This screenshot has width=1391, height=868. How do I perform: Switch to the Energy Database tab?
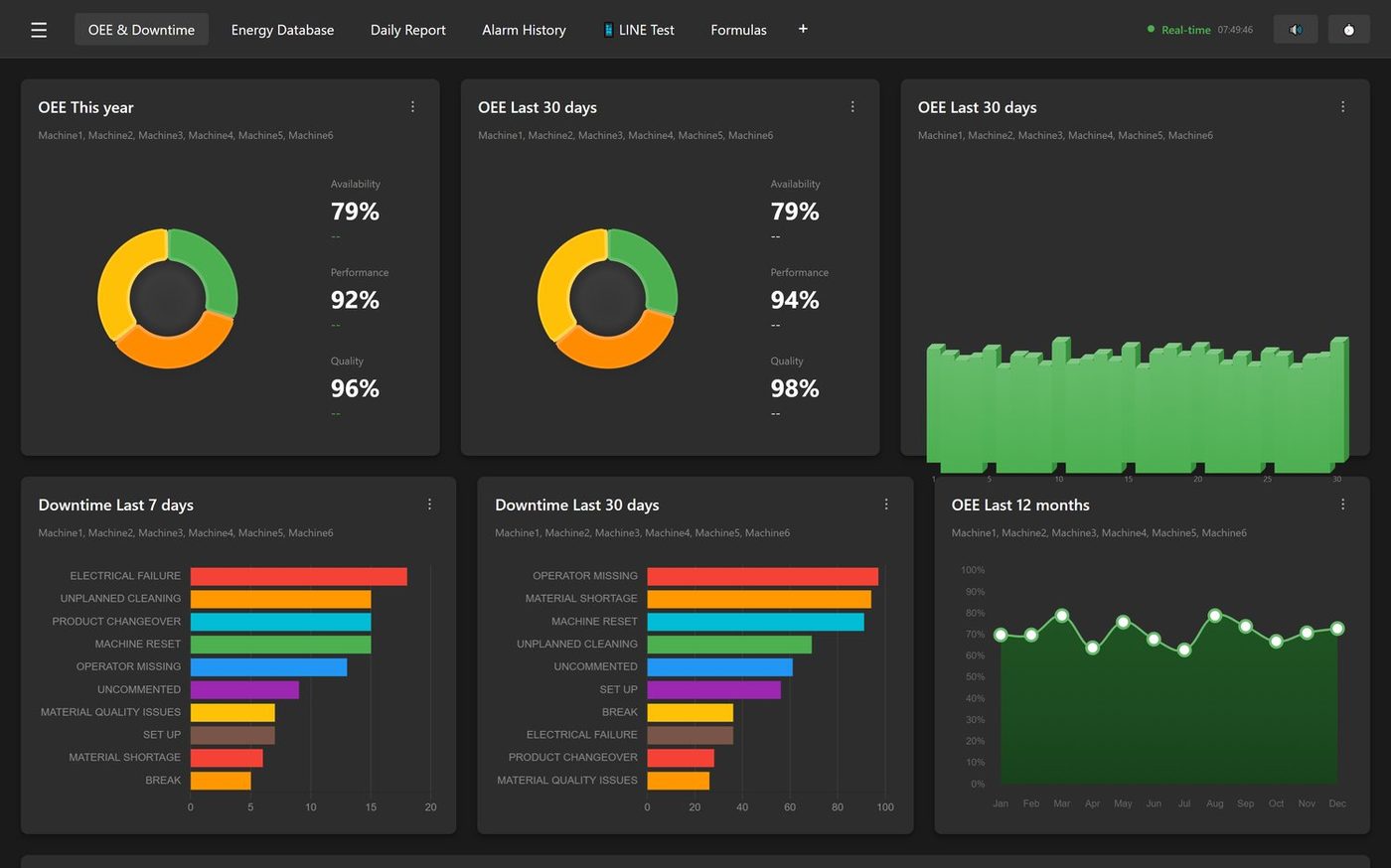282,30
